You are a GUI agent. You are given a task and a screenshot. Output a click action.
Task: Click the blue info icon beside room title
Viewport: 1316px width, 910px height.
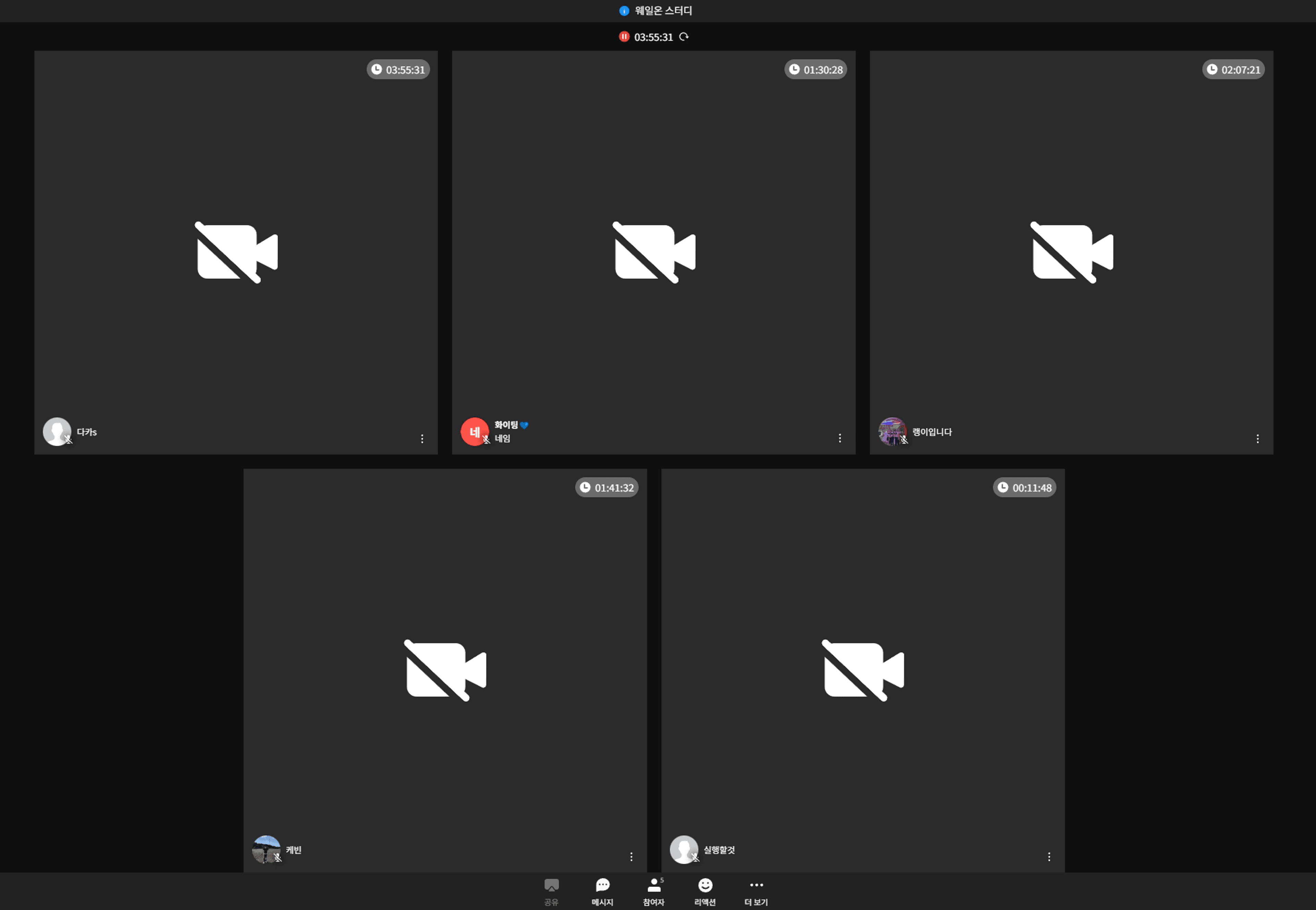pos(624,11)
